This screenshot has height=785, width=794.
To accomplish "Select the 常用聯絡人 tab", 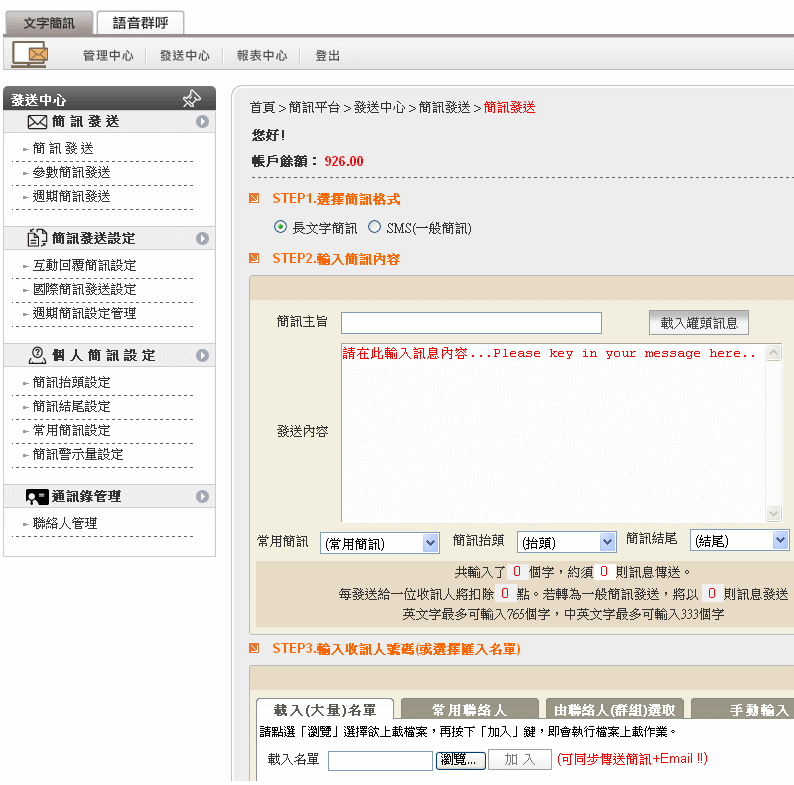I will pos(469,710).
